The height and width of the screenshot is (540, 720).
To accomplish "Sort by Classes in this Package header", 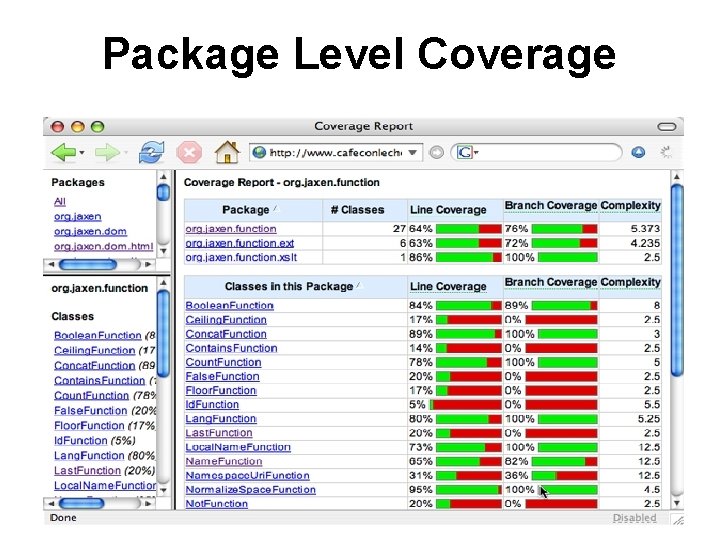I will [289, 287].
